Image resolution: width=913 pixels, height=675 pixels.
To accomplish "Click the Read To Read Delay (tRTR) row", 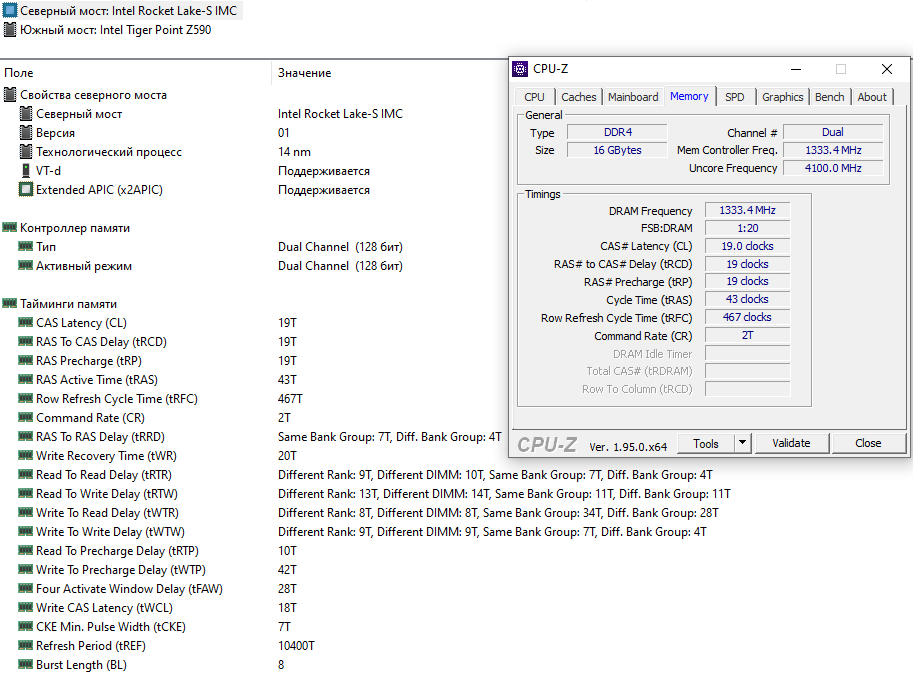I will [366, 475].
